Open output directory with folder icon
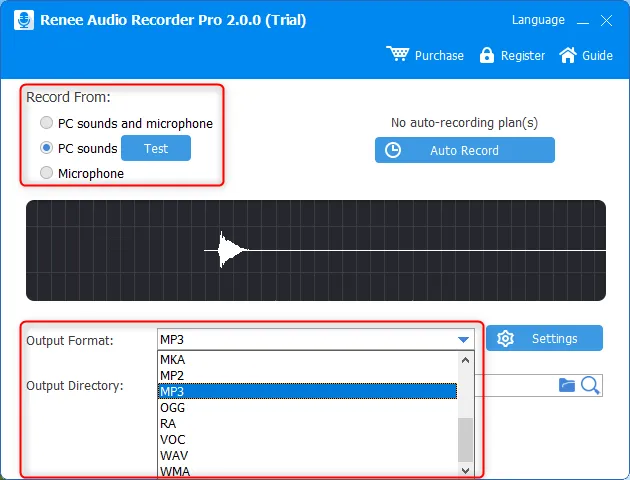This screenshot has height=480, width=630. pos(567,385)
